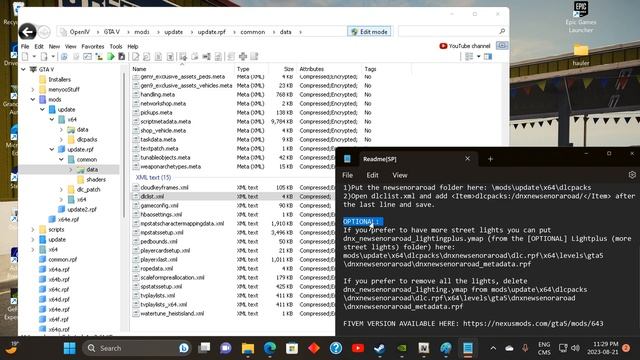Open the Tools menu in OpenIV
Viewport: 640px width, 360px height.
pyautogui.click(x=116, y=47)
